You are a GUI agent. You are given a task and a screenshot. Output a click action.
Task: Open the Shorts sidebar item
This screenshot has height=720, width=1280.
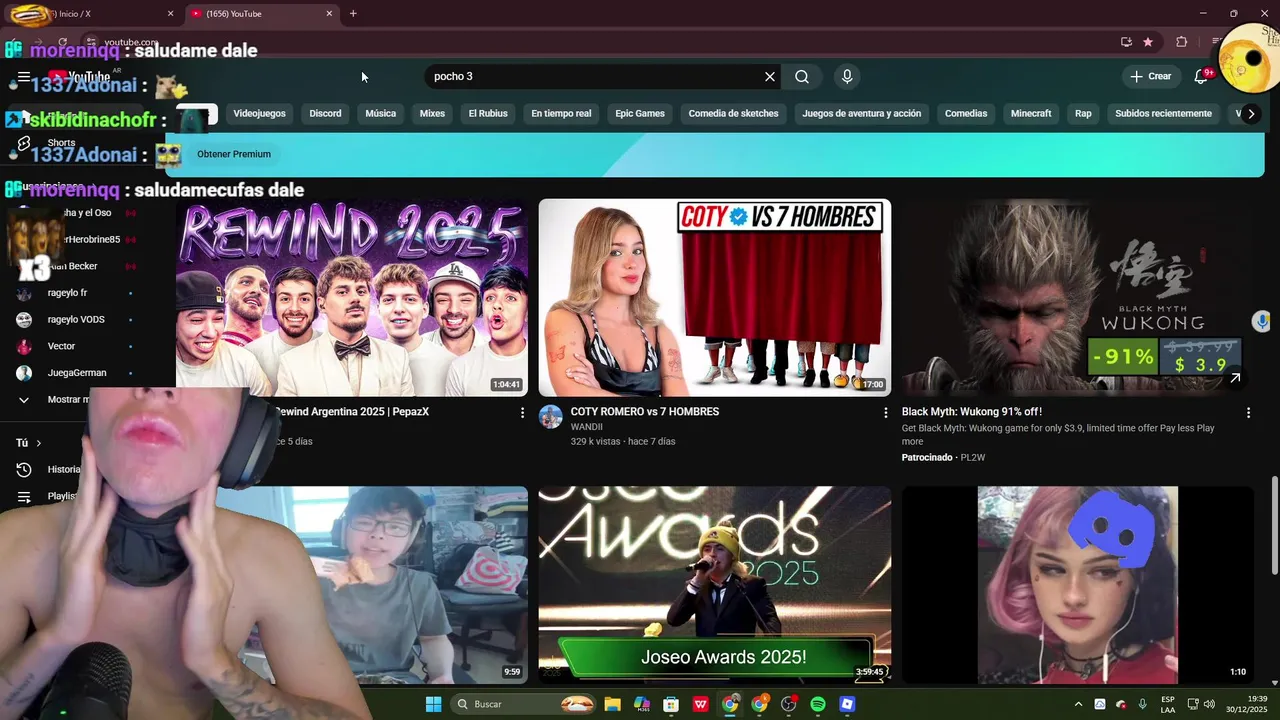(x=60, y=143)
